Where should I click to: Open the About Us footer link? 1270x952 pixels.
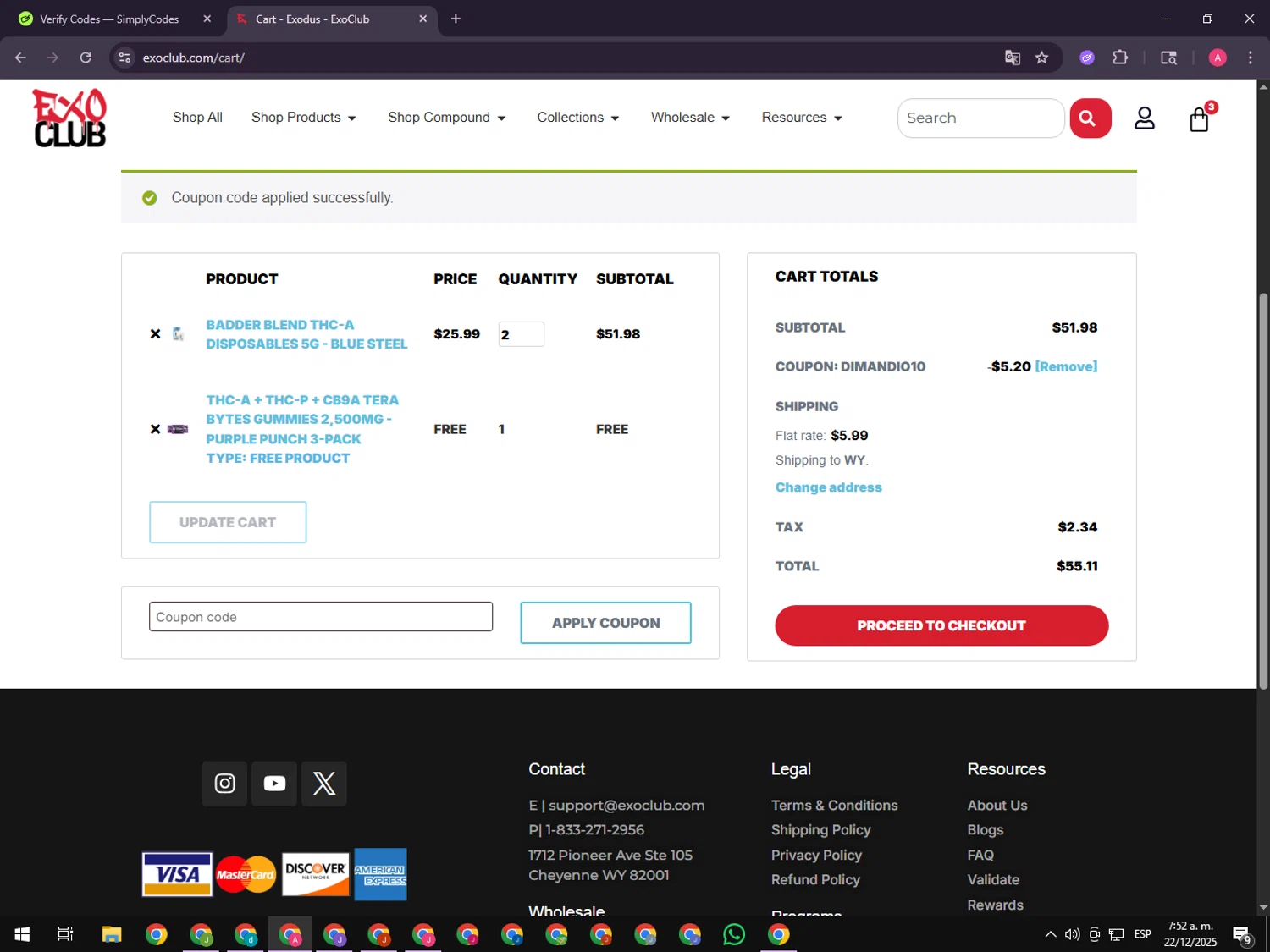997,806
